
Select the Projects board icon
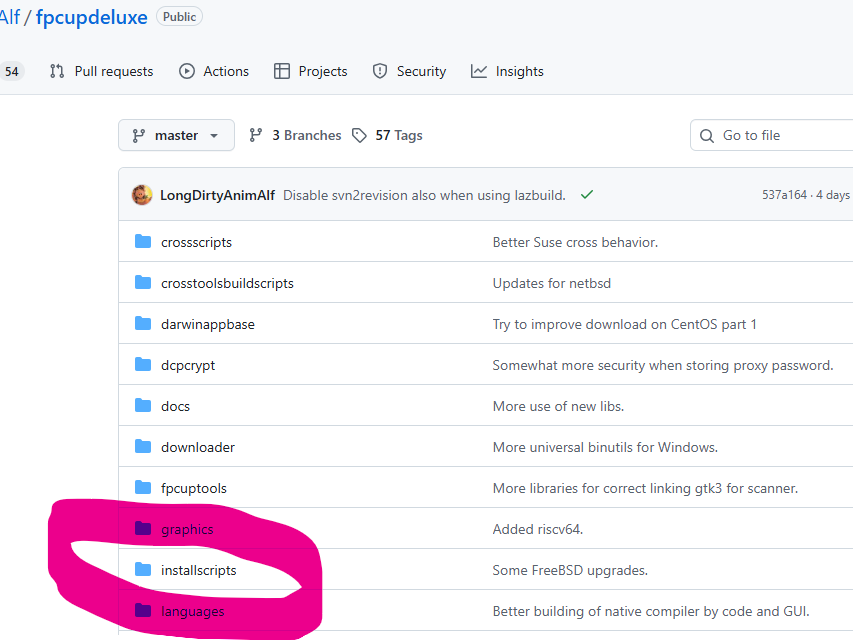pyautogui.click(x=283, y=71)
